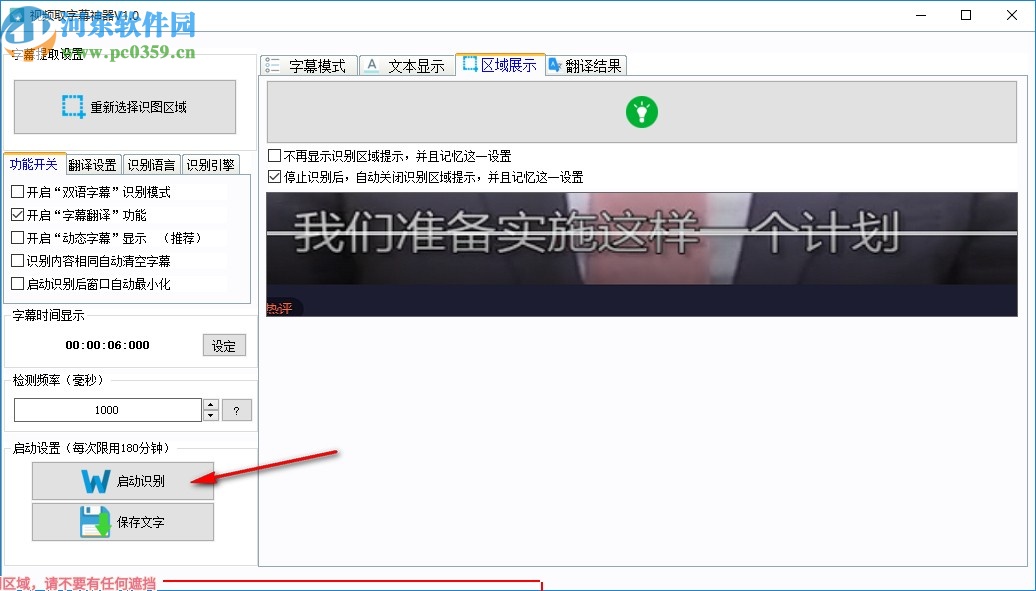Increase detection frequency with up stepper
Viewport: 1036px width, 591px height.
(211, 403)
